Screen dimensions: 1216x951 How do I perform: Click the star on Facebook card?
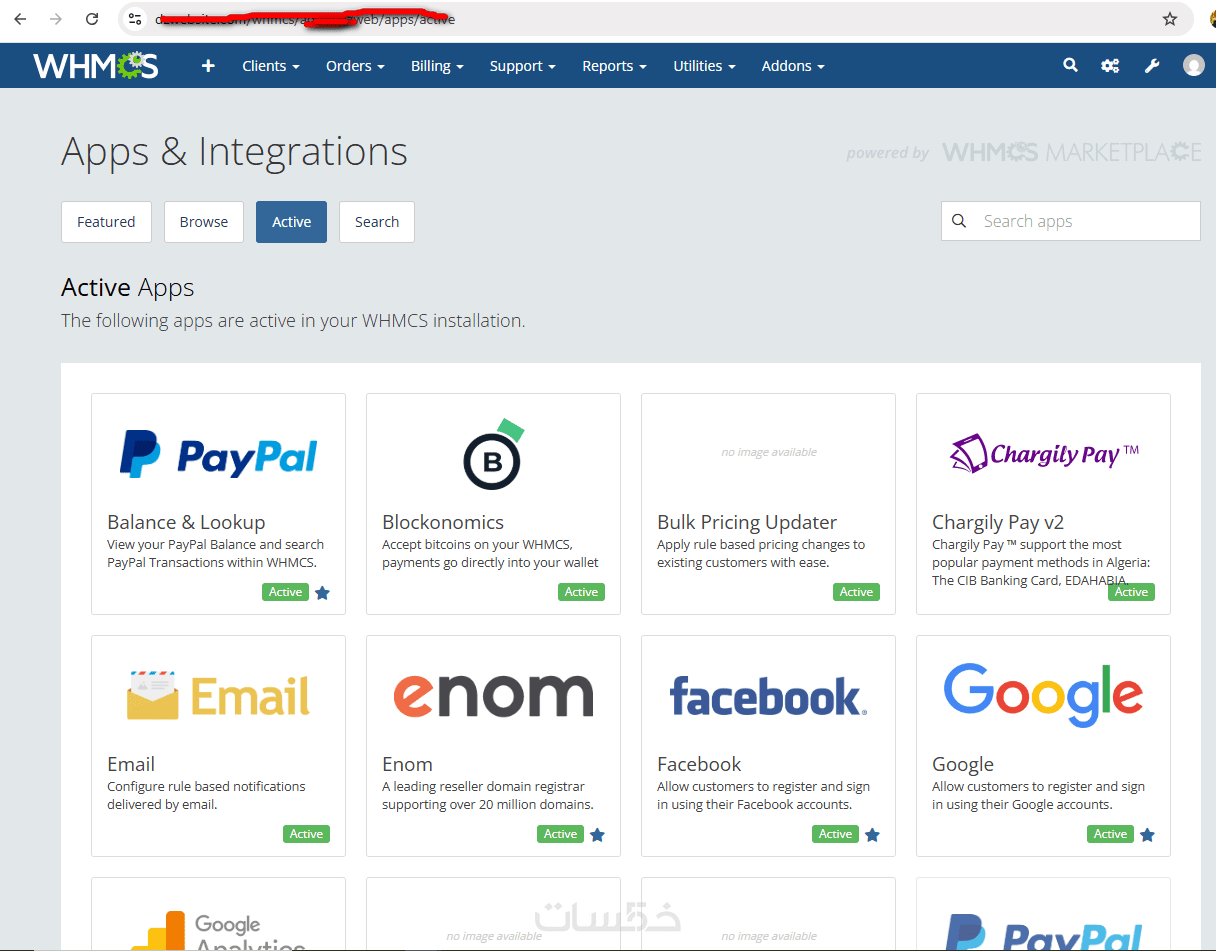coord(872,835)
